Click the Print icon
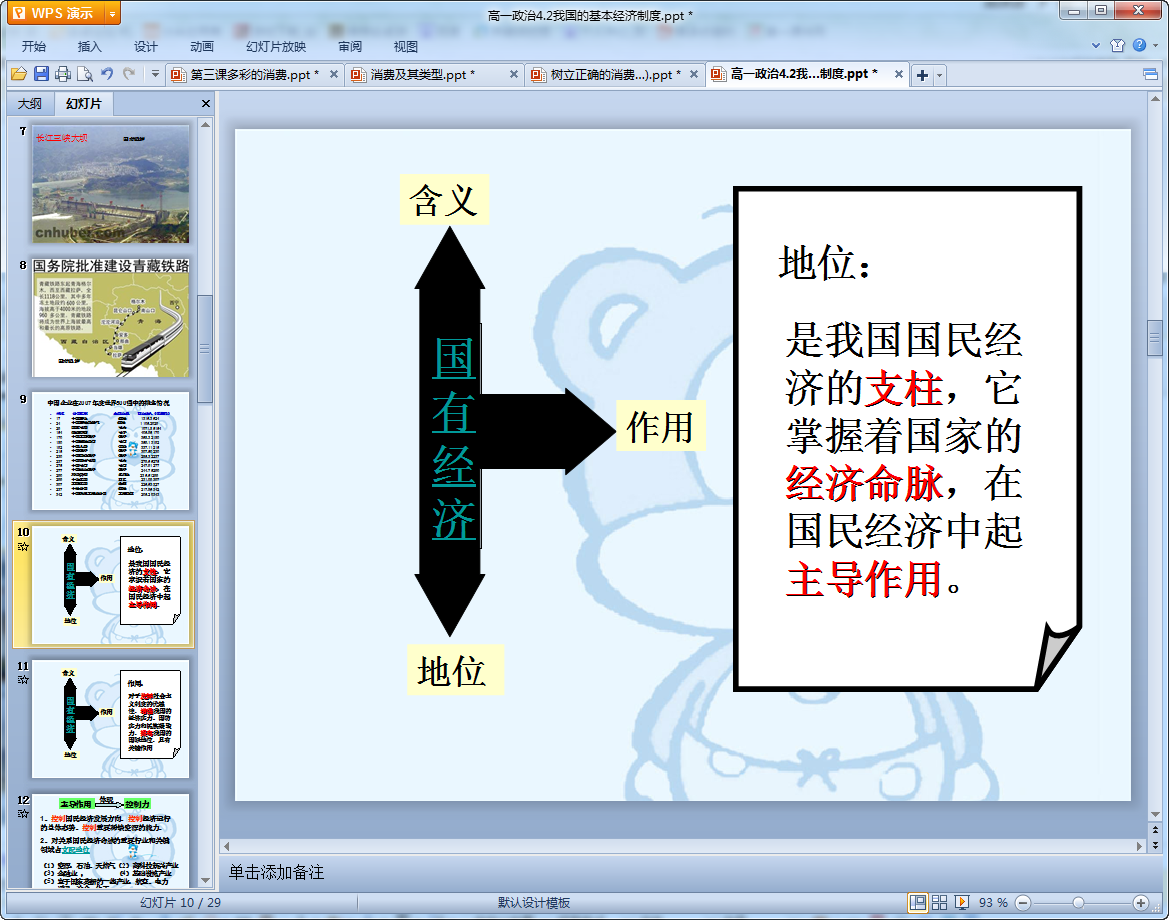 63,74
